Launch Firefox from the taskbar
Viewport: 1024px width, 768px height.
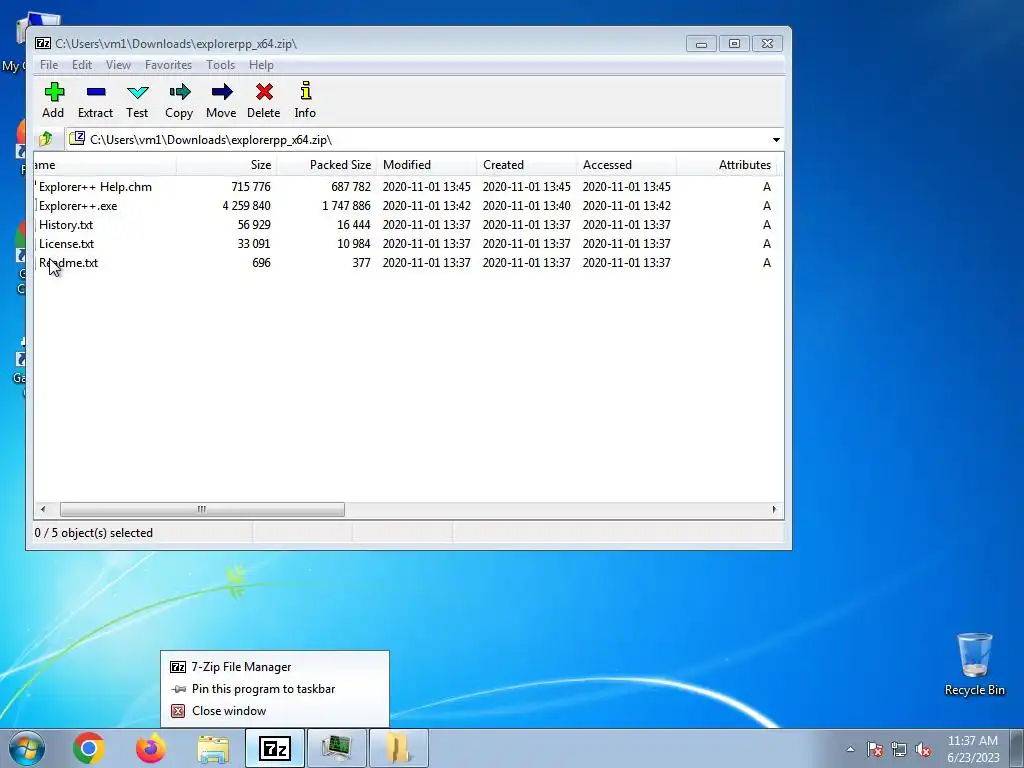pyautogui.click(x=150, y=748)
